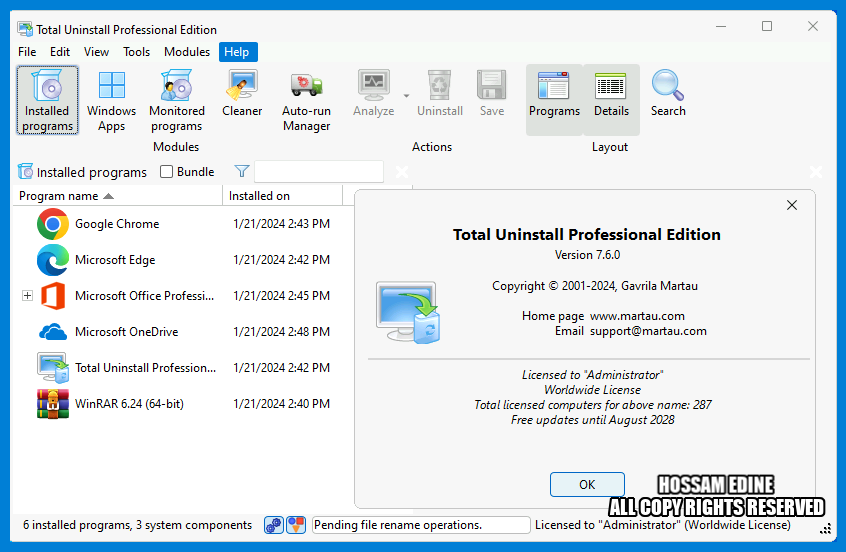Enable the Bundle checkbox
This screenshot has width=846, height=552.
(167, 172)
